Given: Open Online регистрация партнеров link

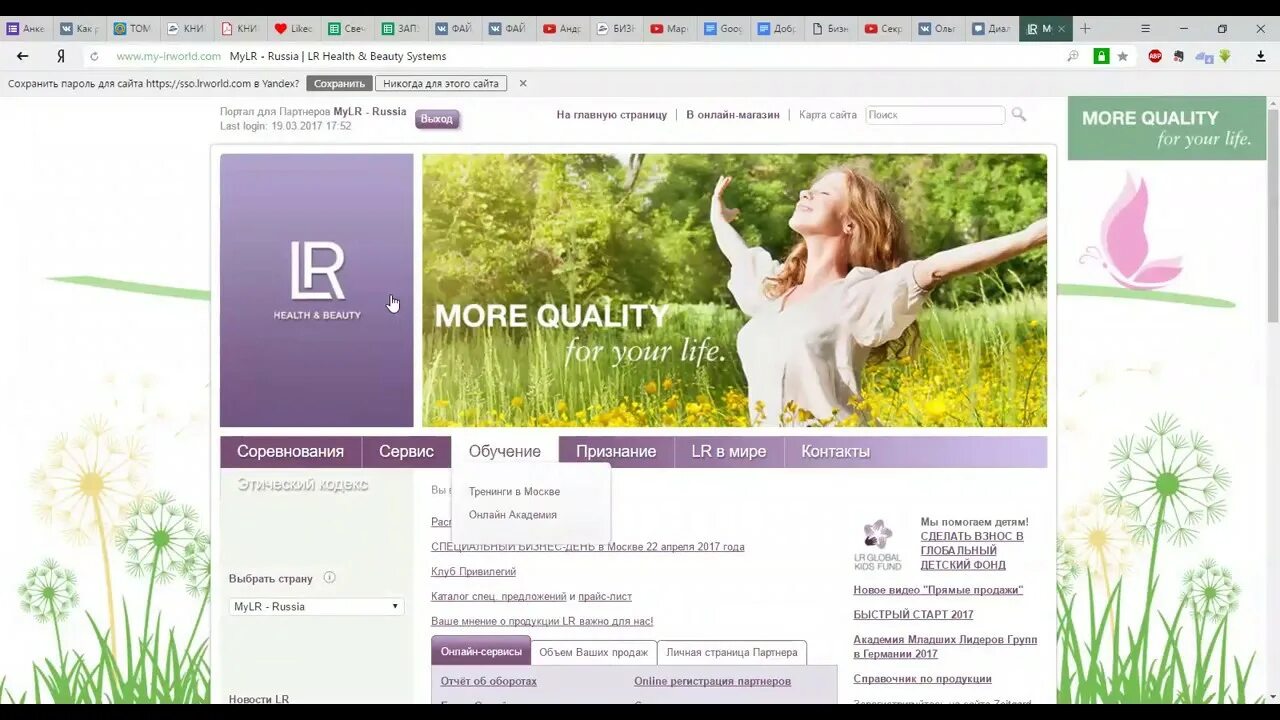Looking at the screenshot, I should coord(712,681).
